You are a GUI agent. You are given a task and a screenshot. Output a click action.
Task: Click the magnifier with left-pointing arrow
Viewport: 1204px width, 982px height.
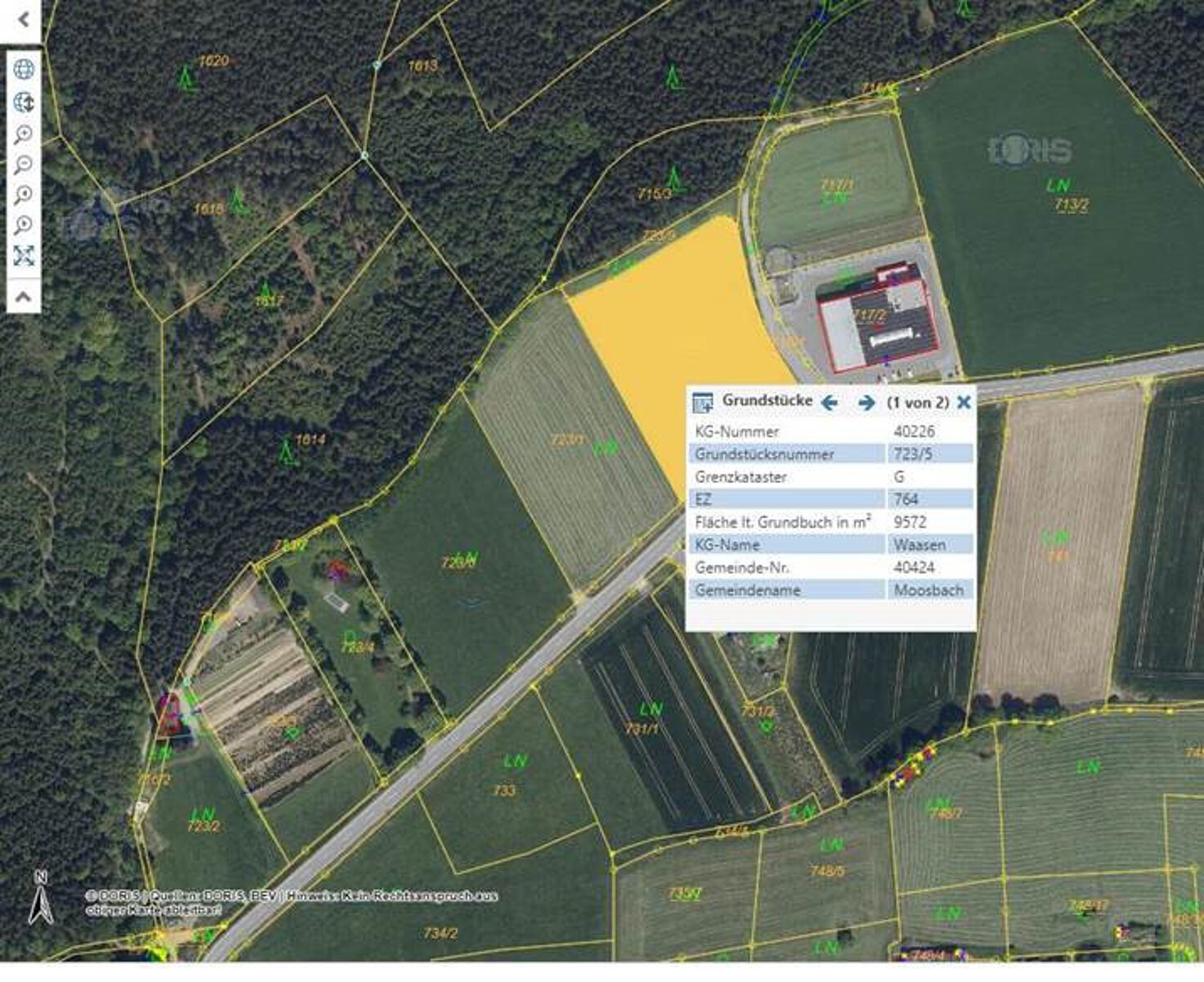click(24, 195)
